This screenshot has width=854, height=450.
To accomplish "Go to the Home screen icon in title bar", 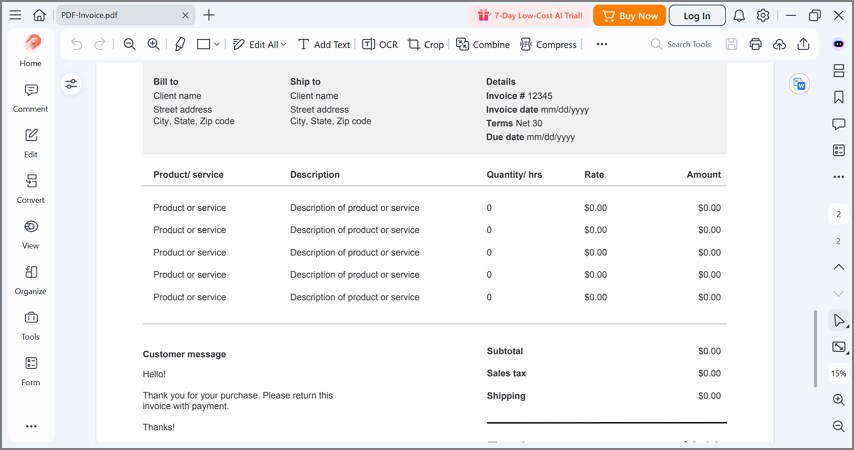I will pyautogui.click(x=39, y=15).
